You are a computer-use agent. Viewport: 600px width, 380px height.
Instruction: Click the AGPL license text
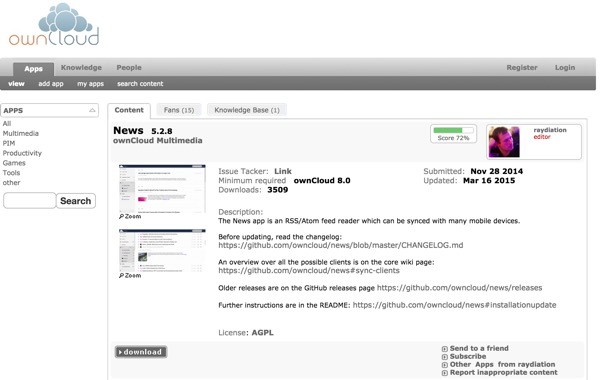(x=262, y=333)
